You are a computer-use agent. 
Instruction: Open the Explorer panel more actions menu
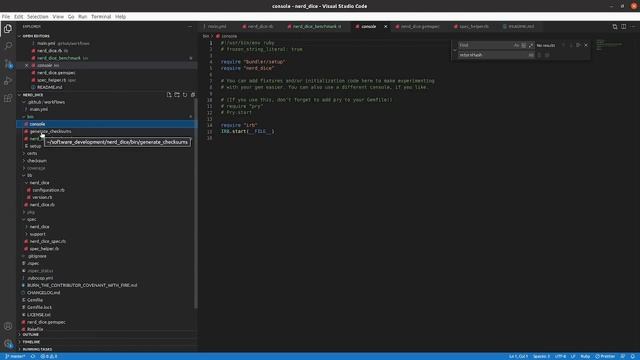(x=190, y=27)
